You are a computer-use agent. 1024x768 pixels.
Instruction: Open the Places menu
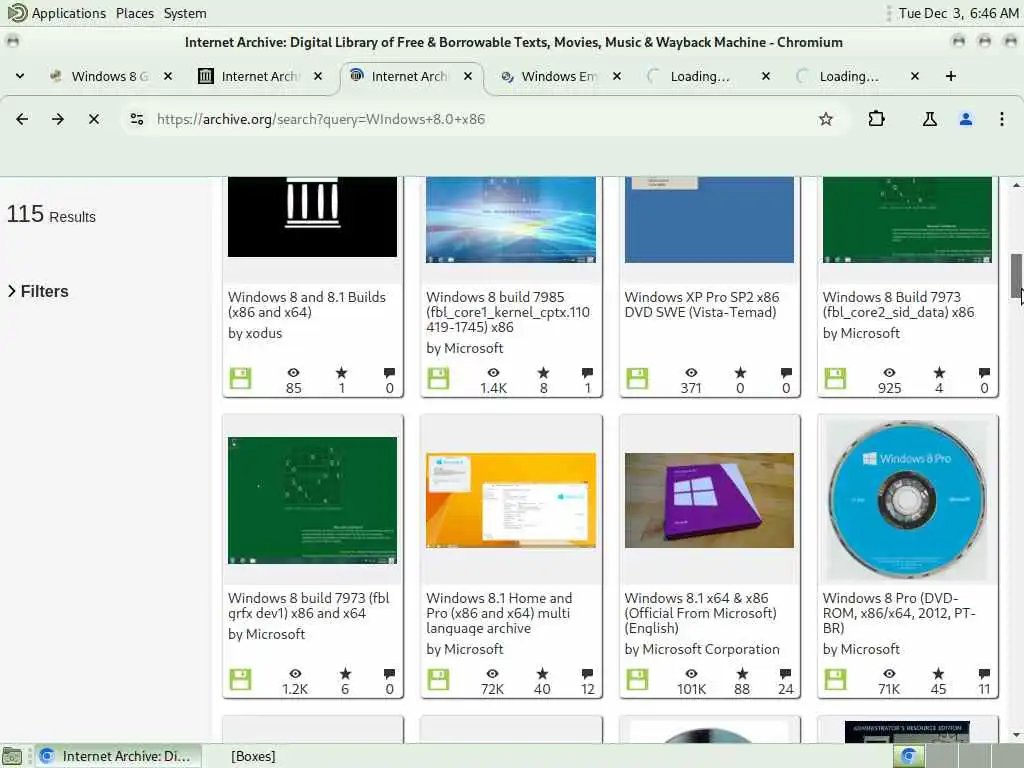click(x=135, y=13)
